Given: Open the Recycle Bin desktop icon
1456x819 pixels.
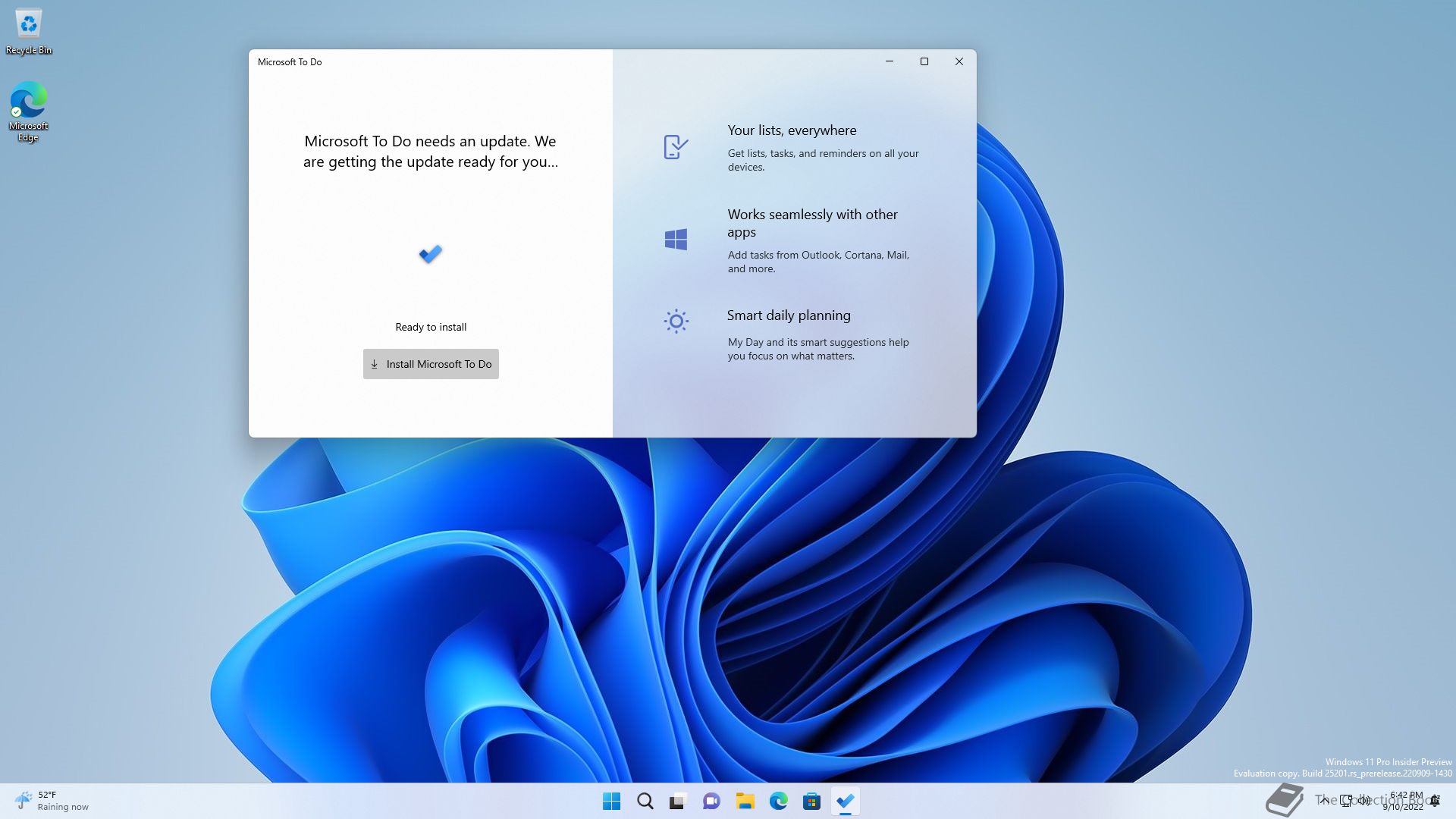Looking at the screenshot, I should (29, 32).
